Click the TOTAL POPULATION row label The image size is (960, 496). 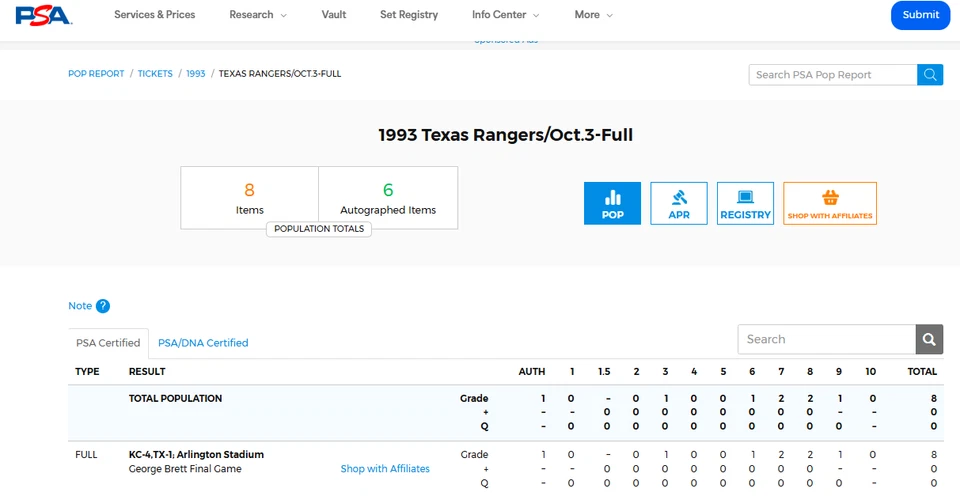175,399
